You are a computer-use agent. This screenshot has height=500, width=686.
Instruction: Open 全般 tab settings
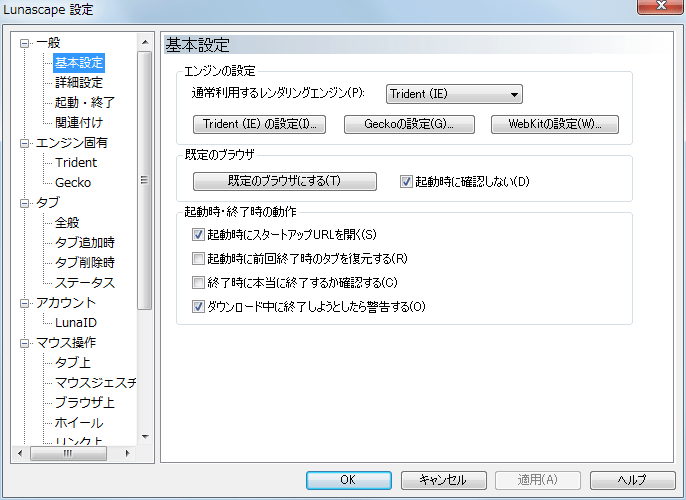point(67,223)
